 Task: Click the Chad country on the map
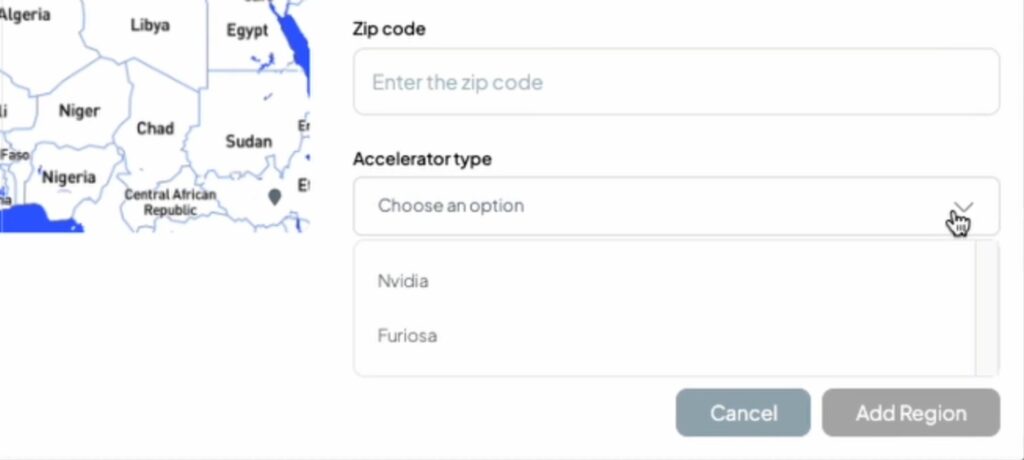pyautogui.click(x=155, y=128)
